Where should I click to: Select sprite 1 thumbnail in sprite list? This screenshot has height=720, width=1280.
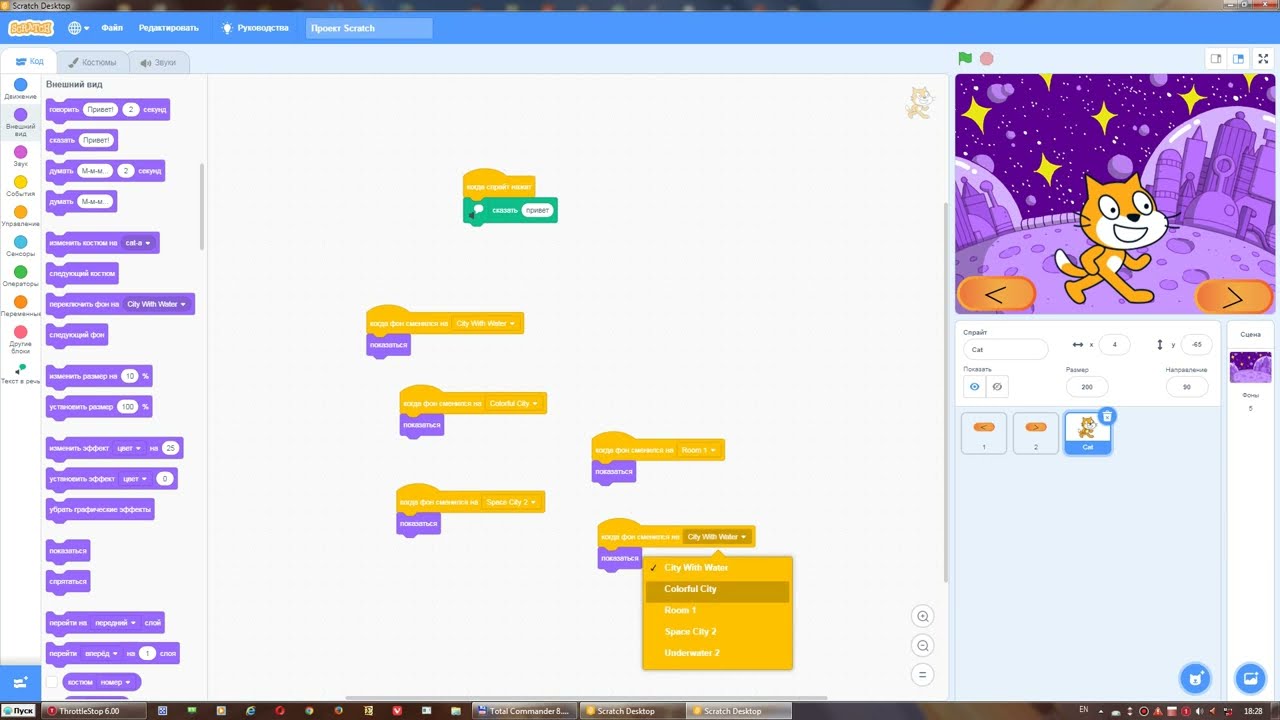(x=984, y=433)
